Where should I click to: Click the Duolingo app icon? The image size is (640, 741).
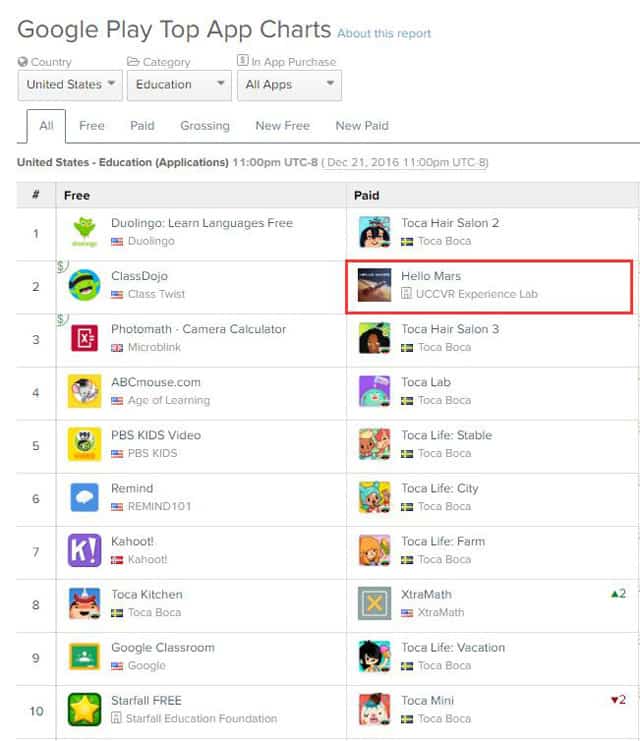tap(84, 232)
